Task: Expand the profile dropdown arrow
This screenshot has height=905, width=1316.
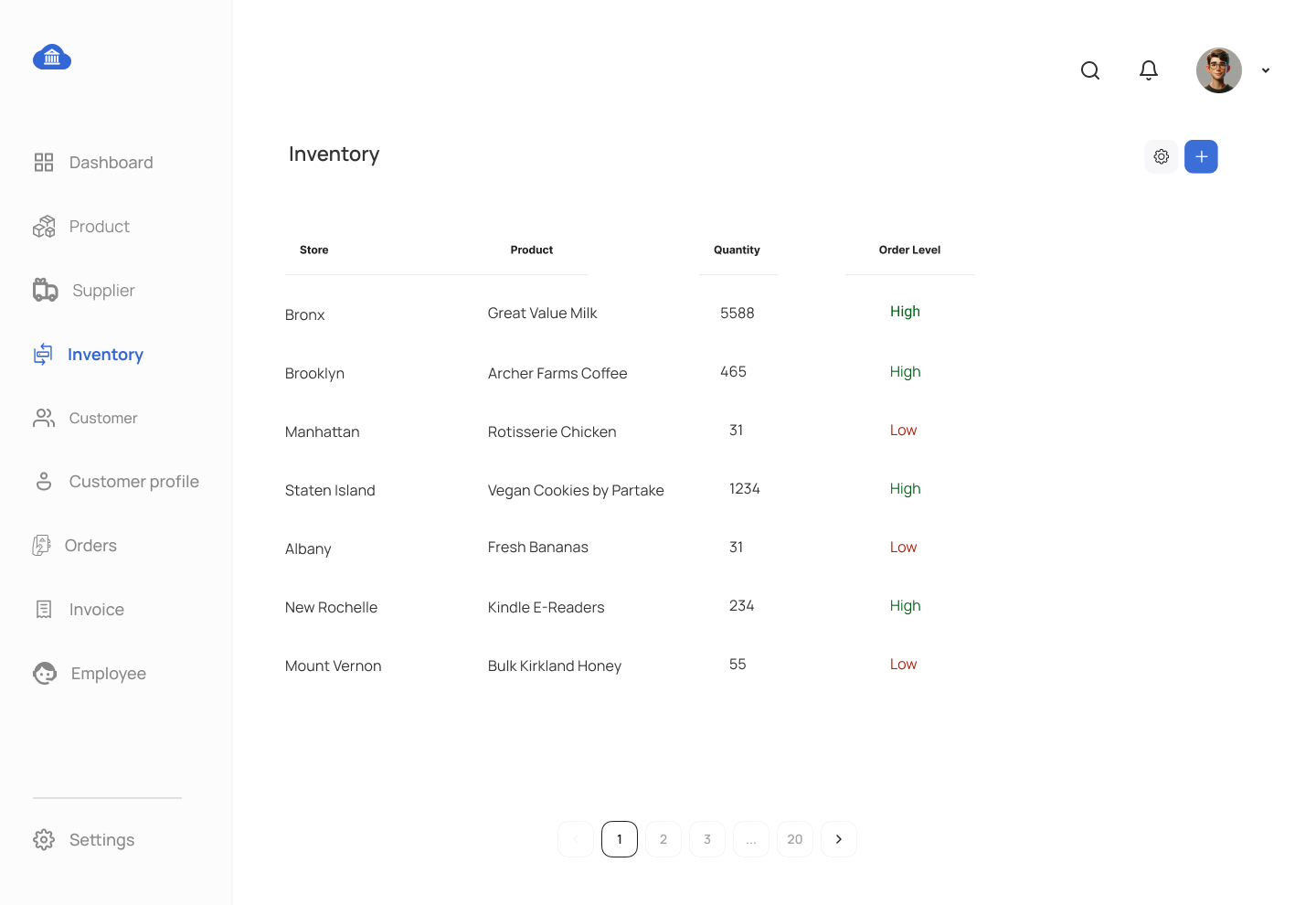Action: coord(1266,70)
